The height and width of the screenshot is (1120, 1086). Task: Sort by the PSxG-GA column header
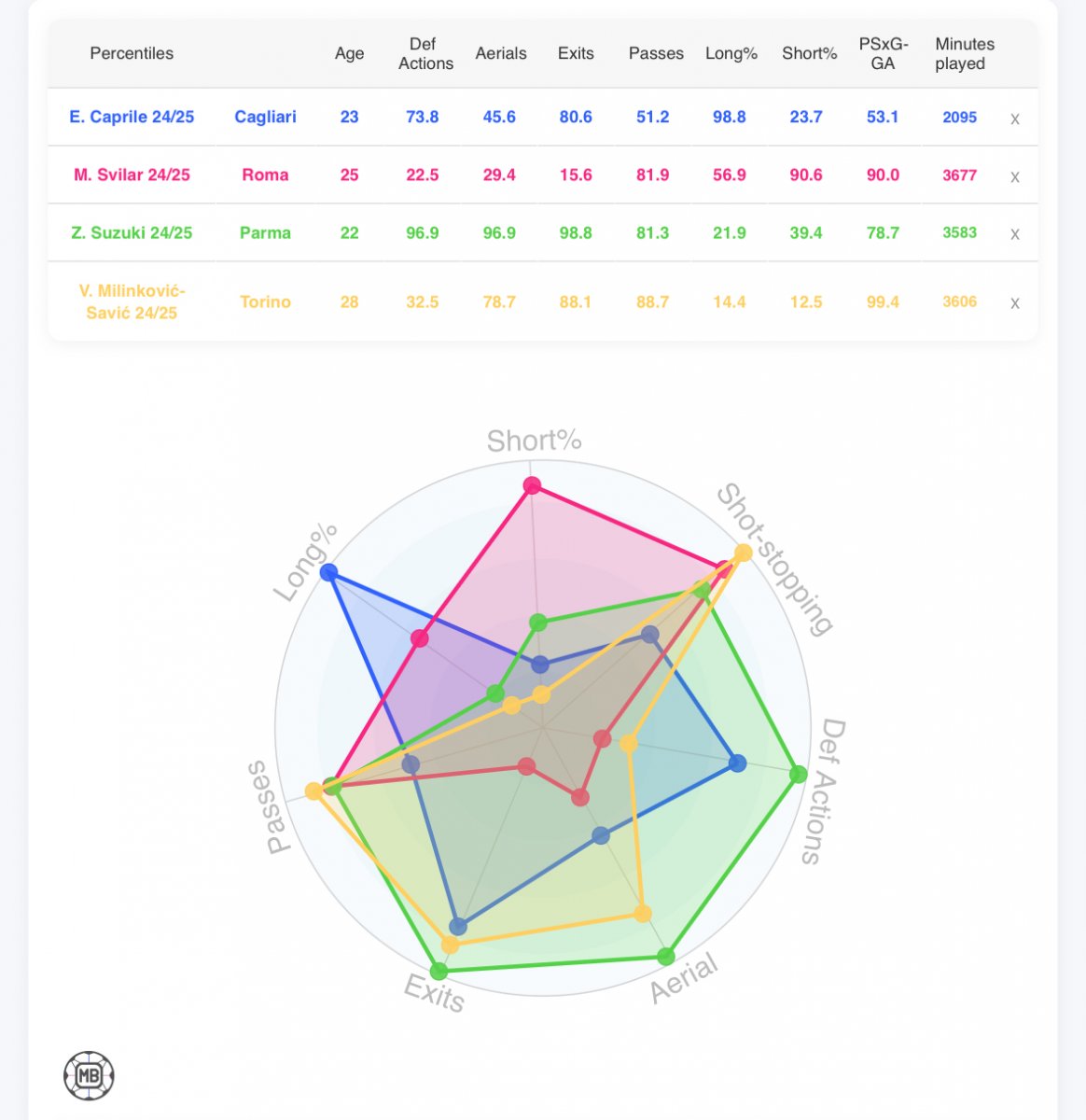pos(883,54)
